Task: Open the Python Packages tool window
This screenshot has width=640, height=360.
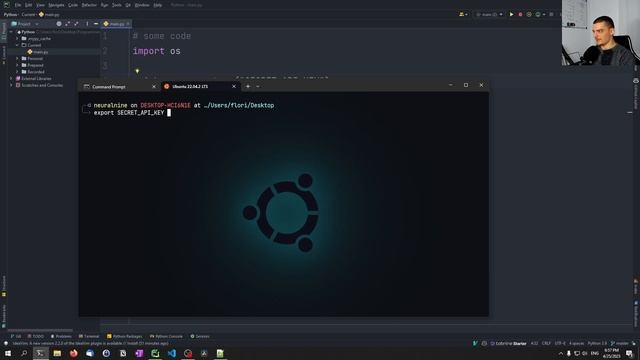Action: (x=124, y=336)
